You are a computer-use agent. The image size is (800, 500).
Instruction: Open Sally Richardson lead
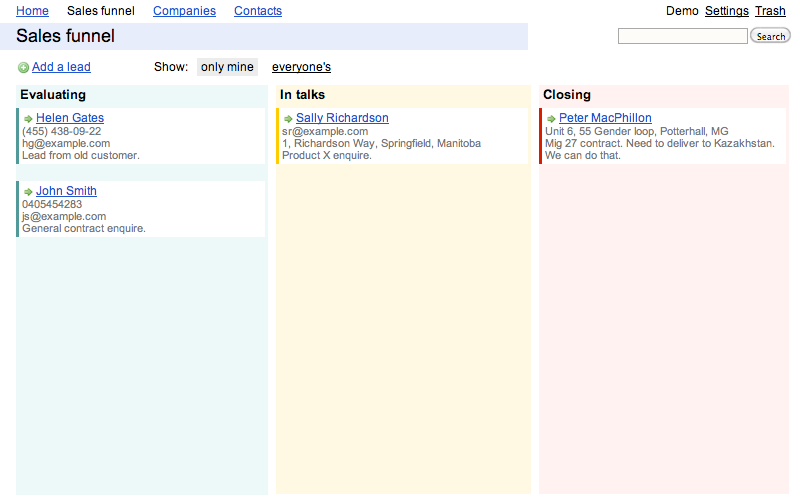tap(342, 118)
